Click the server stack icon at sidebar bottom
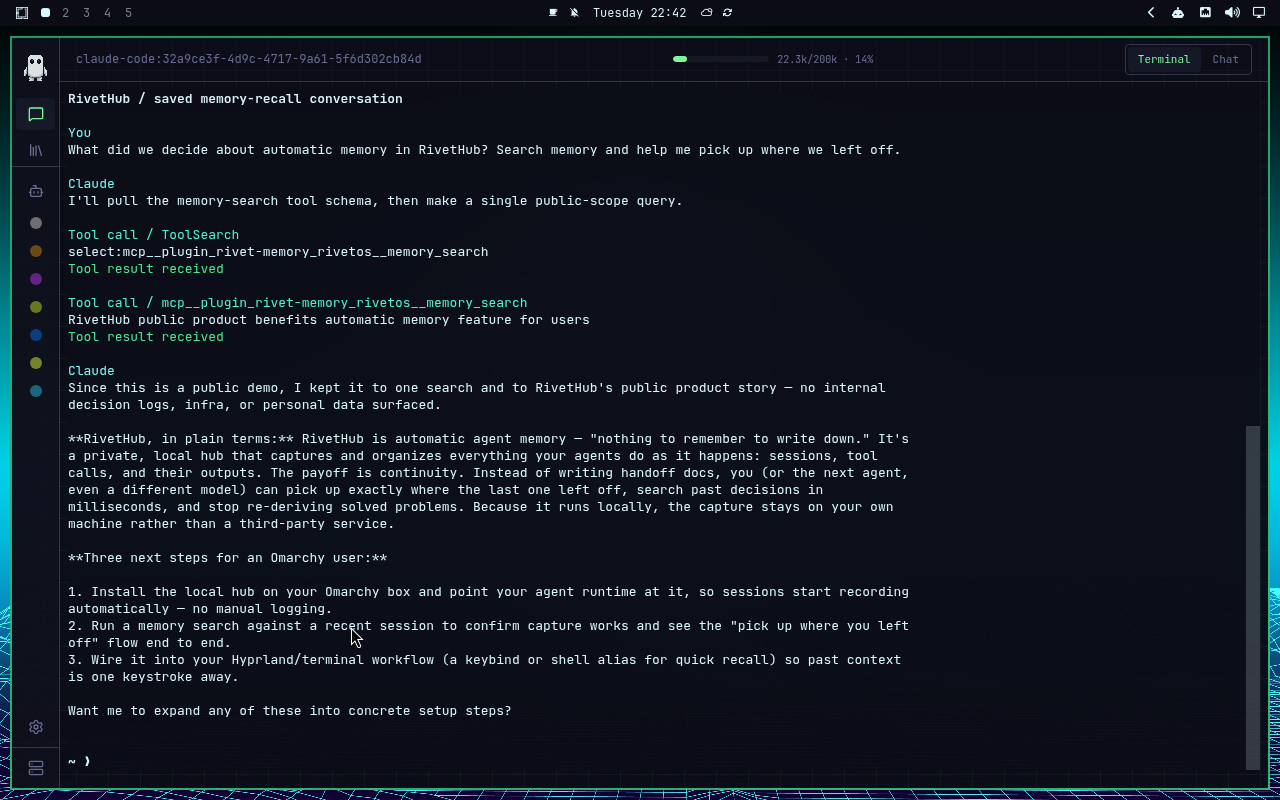The height and width of the screenshot is (800, 1280). tap(36, 768)
